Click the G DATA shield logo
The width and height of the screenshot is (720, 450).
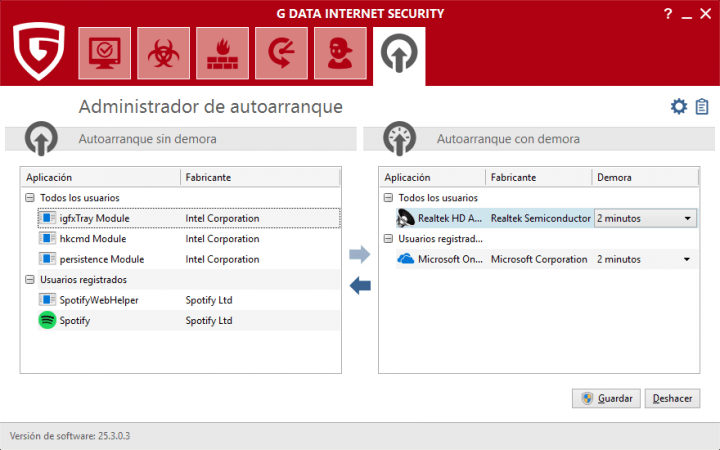pos(39,51)
